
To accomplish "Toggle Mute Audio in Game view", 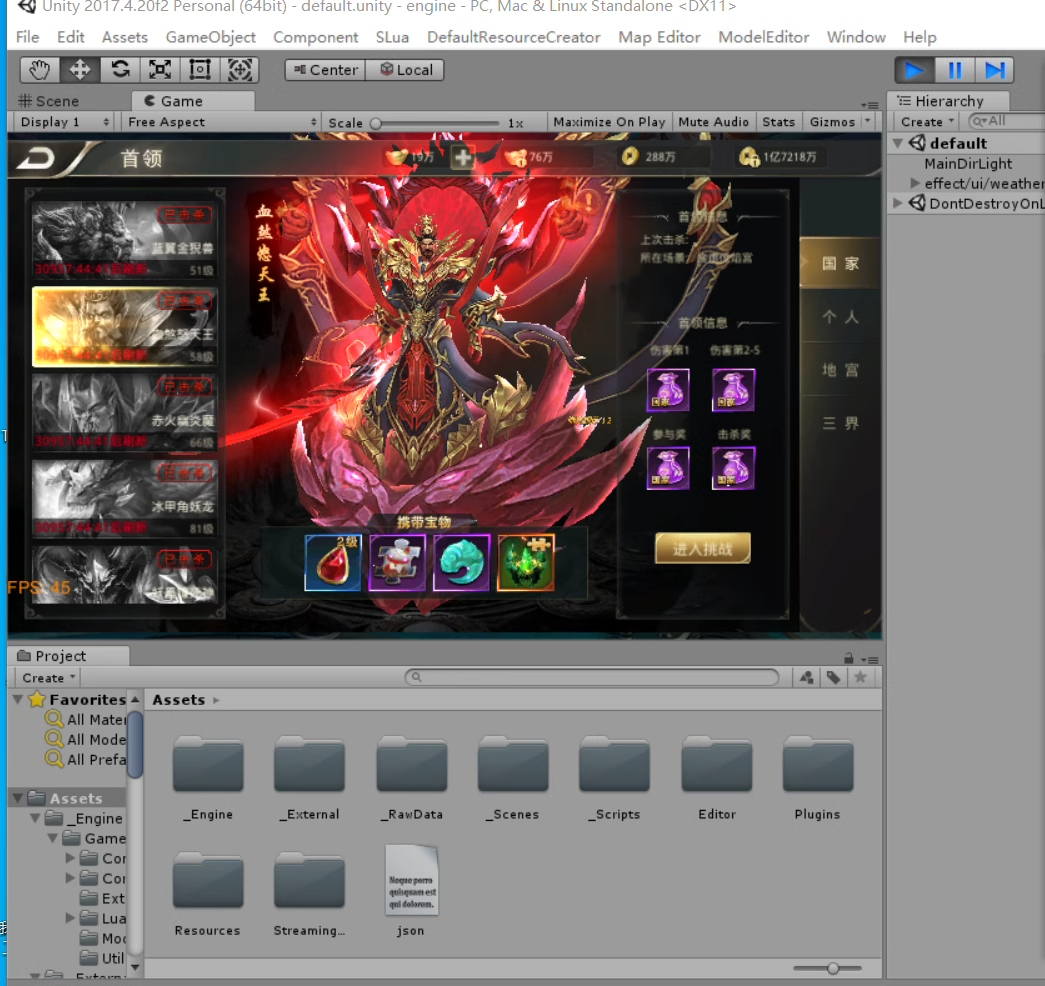I will pyautogui.click(x=713, y=122).
